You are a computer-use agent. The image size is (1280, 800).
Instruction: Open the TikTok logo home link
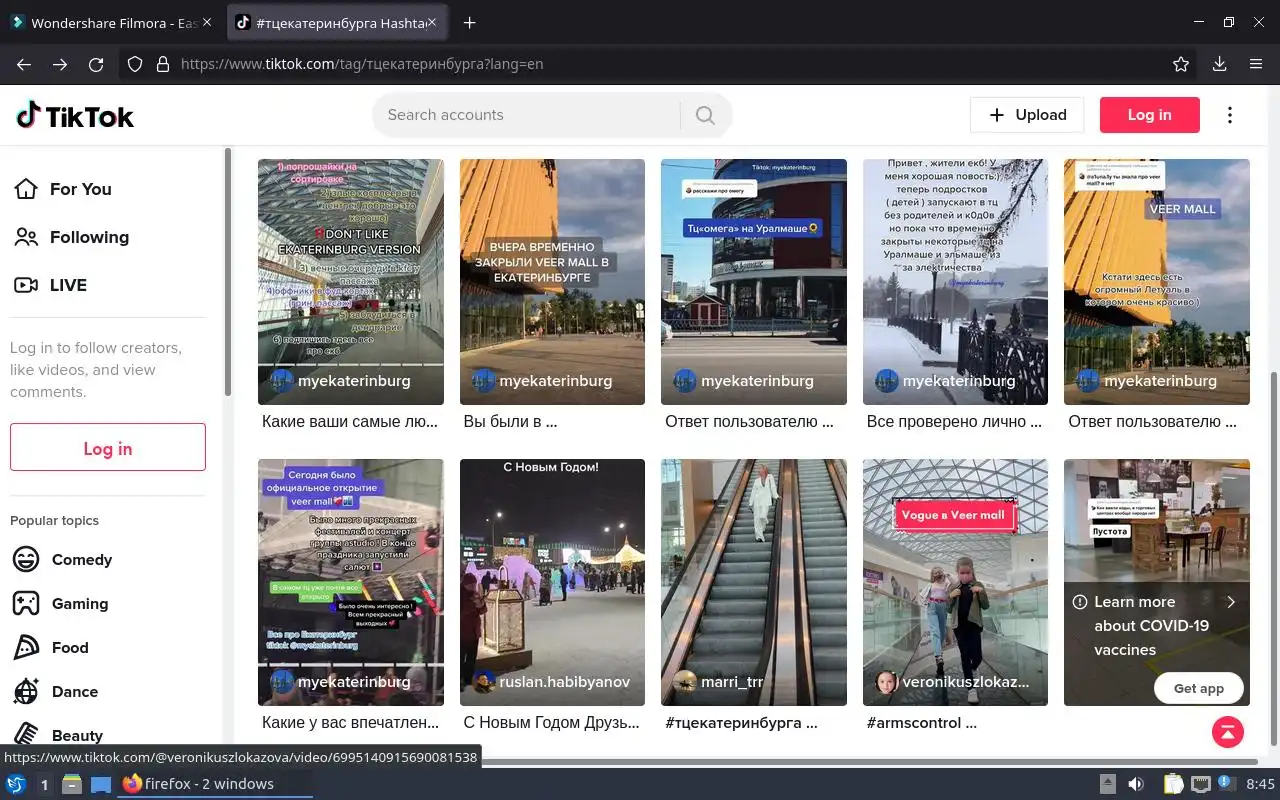[75, 116]
